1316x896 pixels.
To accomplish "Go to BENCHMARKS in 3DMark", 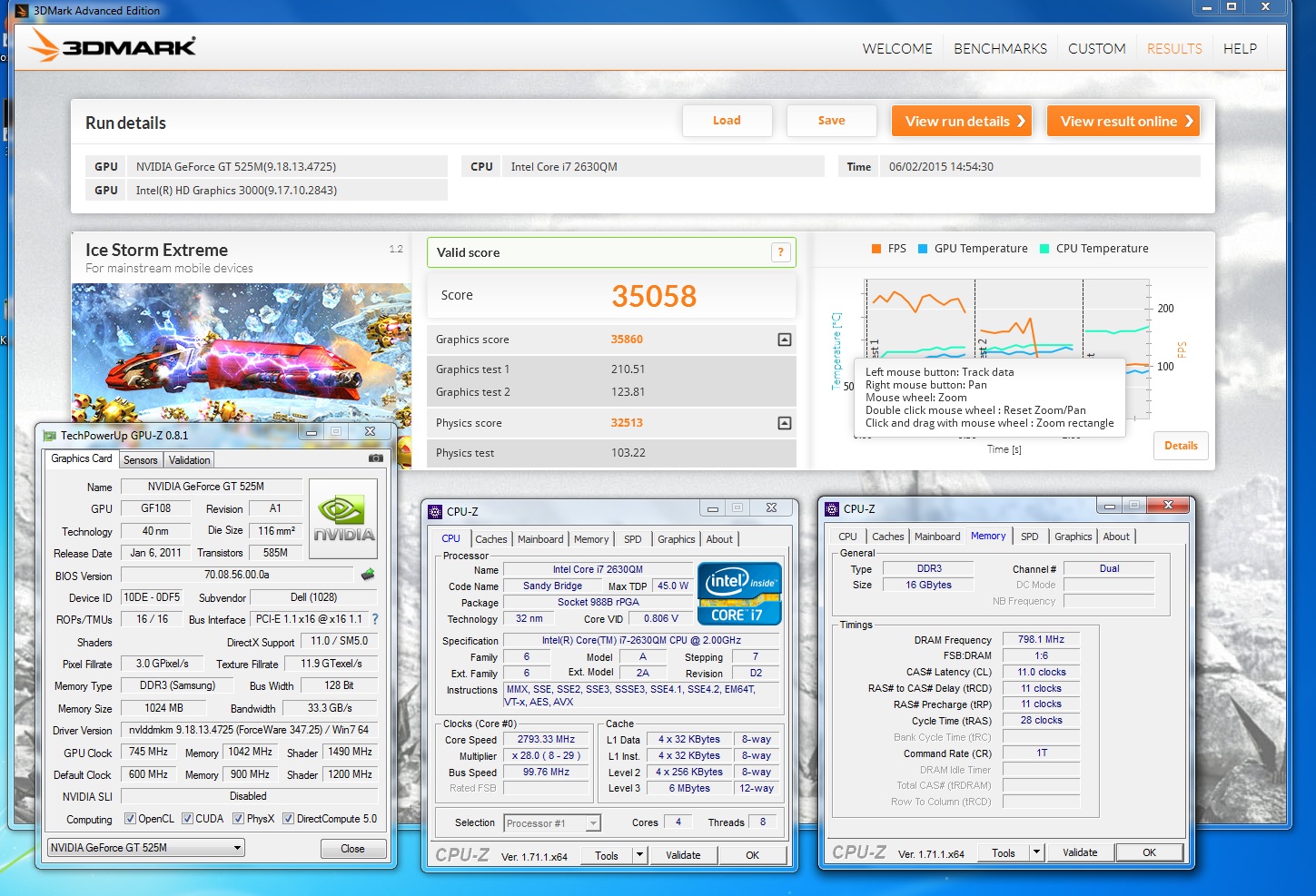I will point(1000,49).
